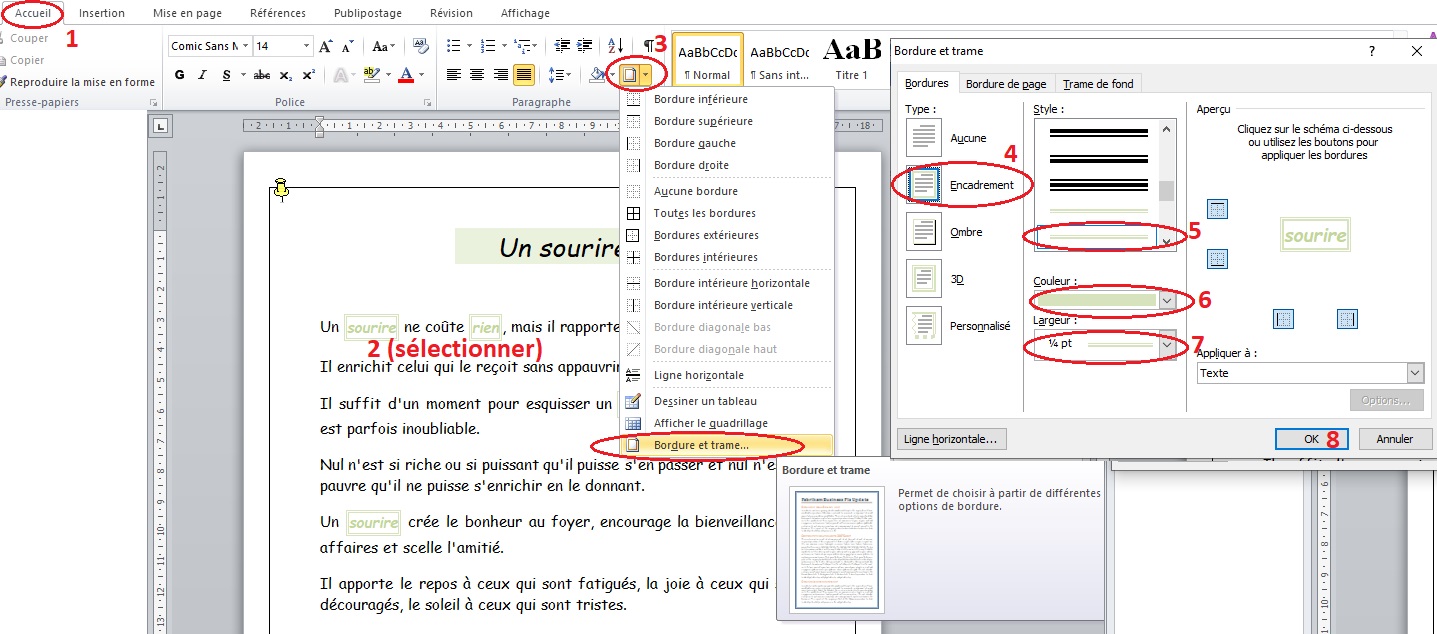The height and width of the screenshot is (634, 1437).
Task: Open the font size dropdown
Action: pyautogui.click(x=306, y=46)
